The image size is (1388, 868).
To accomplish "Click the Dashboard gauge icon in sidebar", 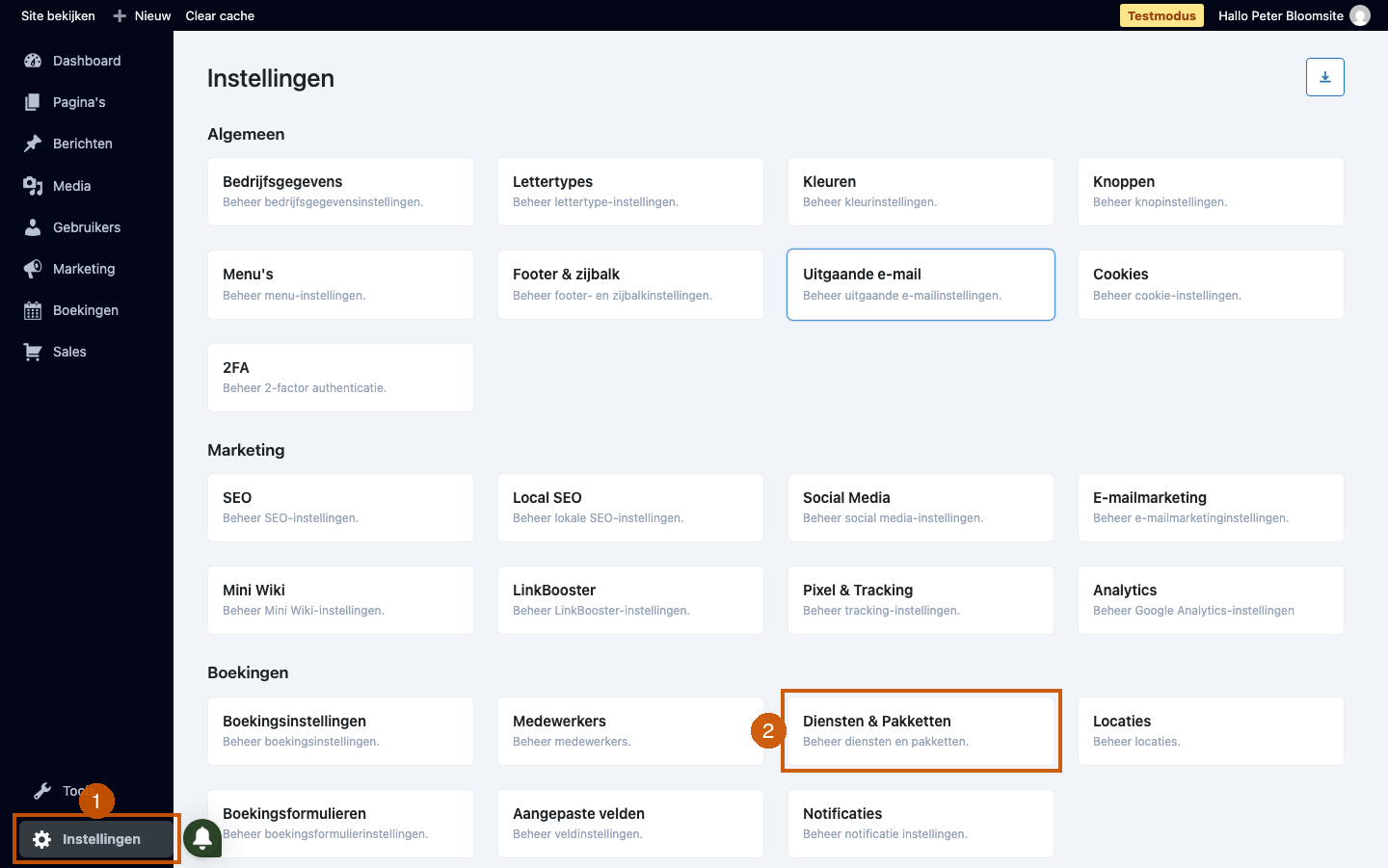I will coord(33,61).
